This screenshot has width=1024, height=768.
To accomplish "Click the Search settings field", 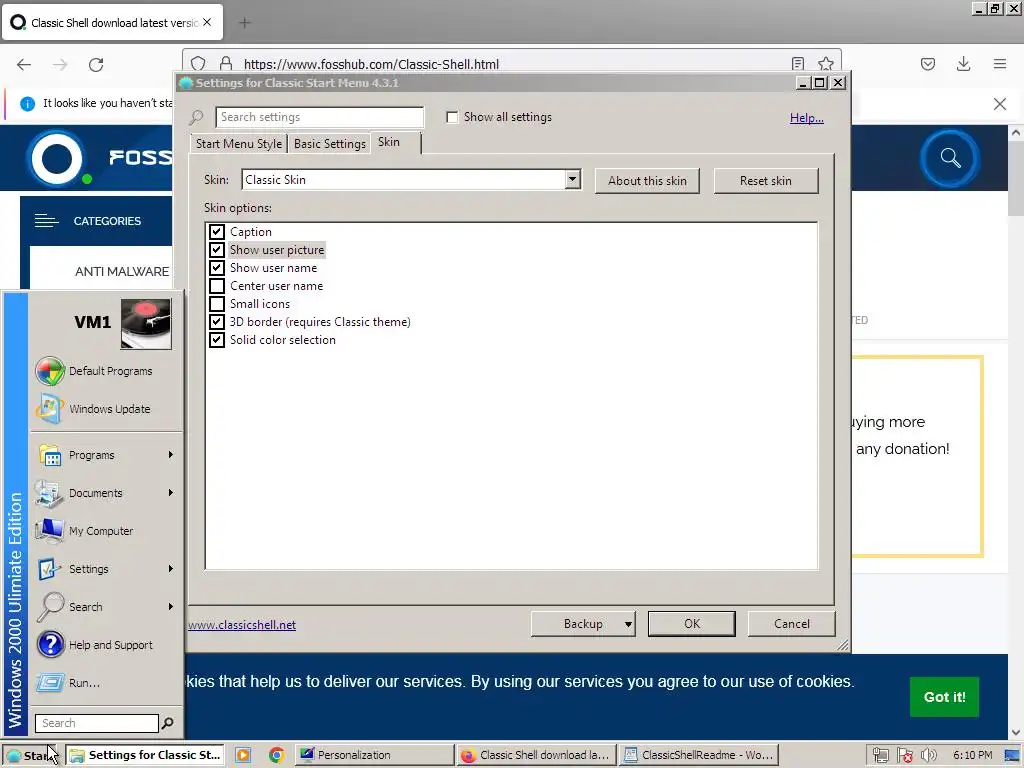I will [x=319, y=117].
